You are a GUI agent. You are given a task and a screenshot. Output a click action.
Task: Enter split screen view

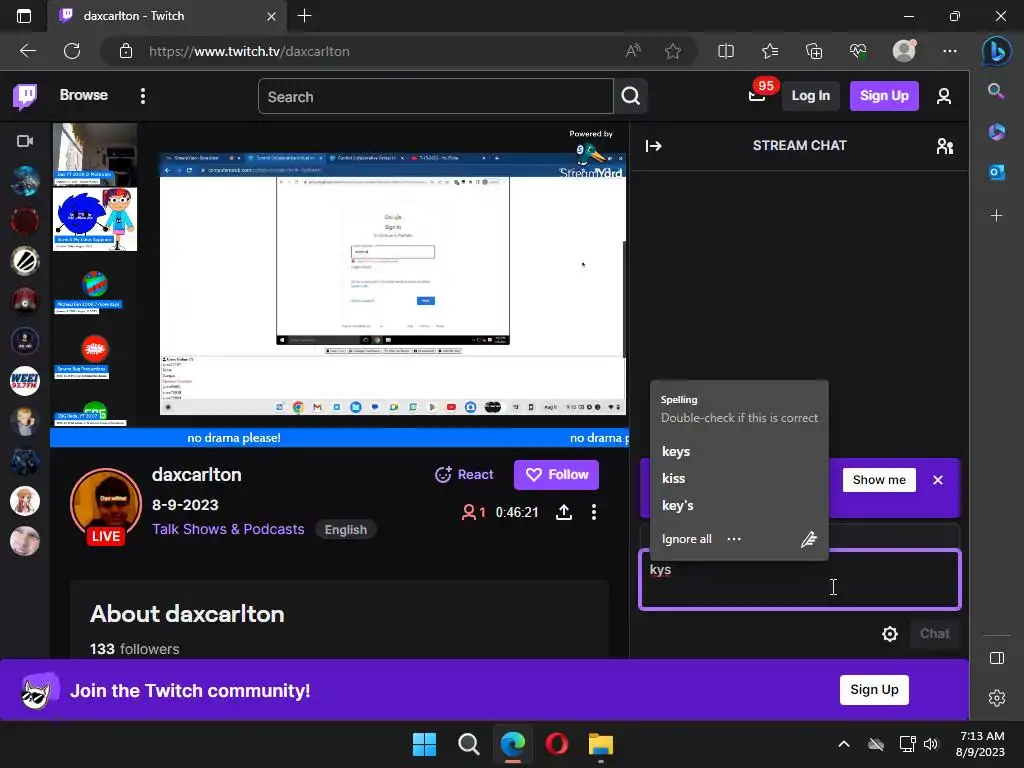coord(726,51)
